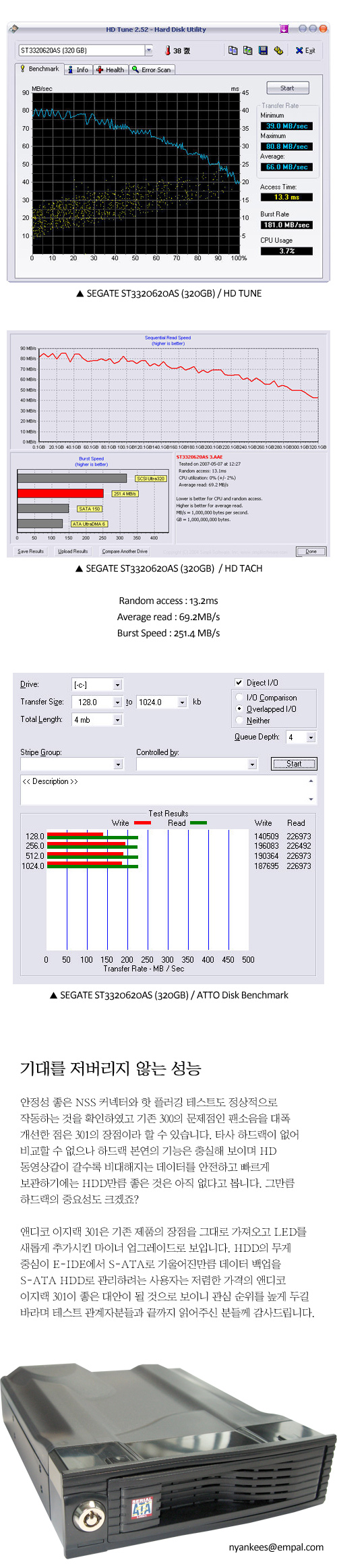Click the Benchmark tab lightbulb icon
Image resolution: width=337 pixels, height=1568 pixels.
coord(22,68)
